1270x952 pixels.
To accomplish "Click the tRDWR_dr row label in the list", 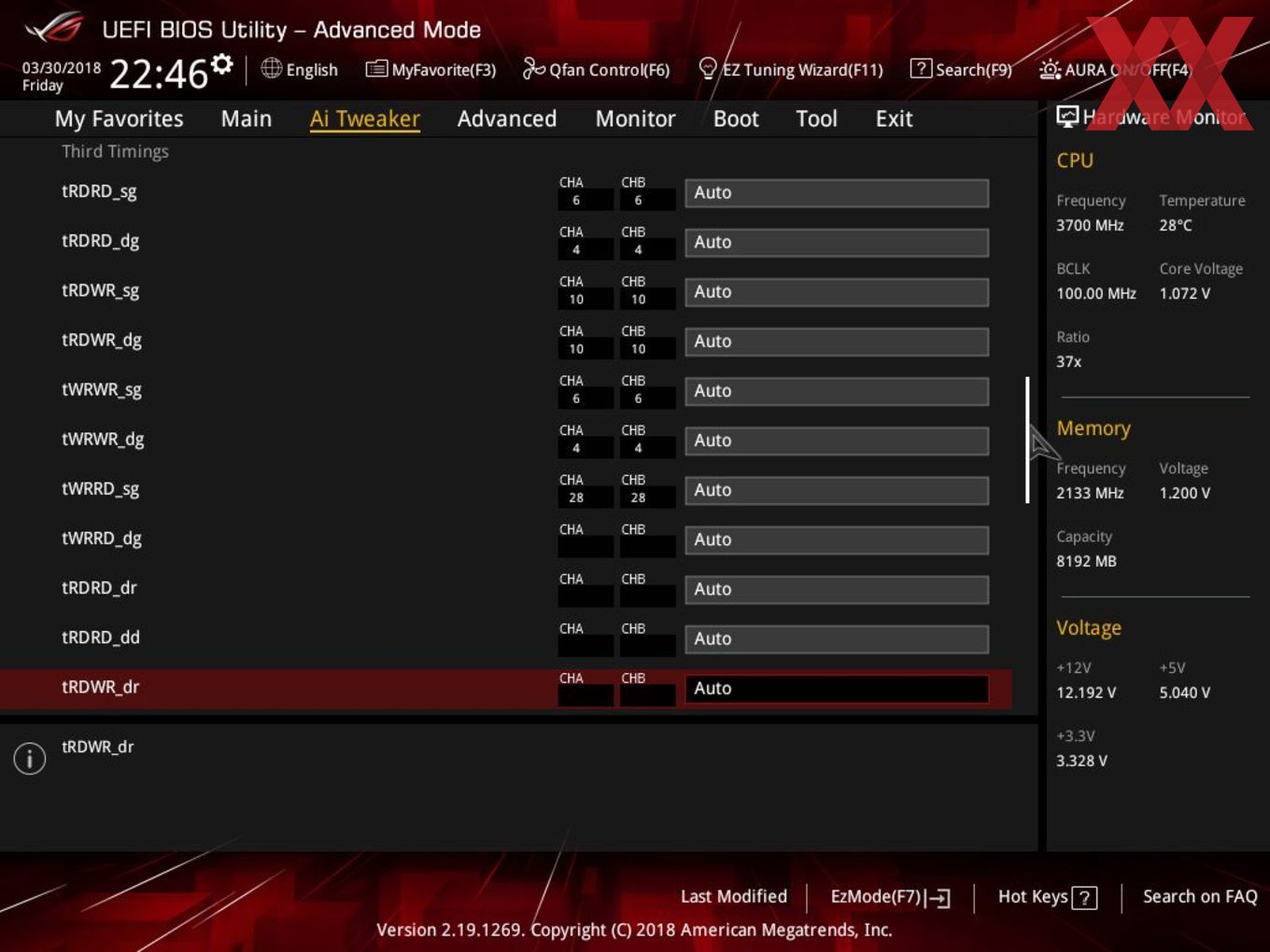I will click(100, 687).
